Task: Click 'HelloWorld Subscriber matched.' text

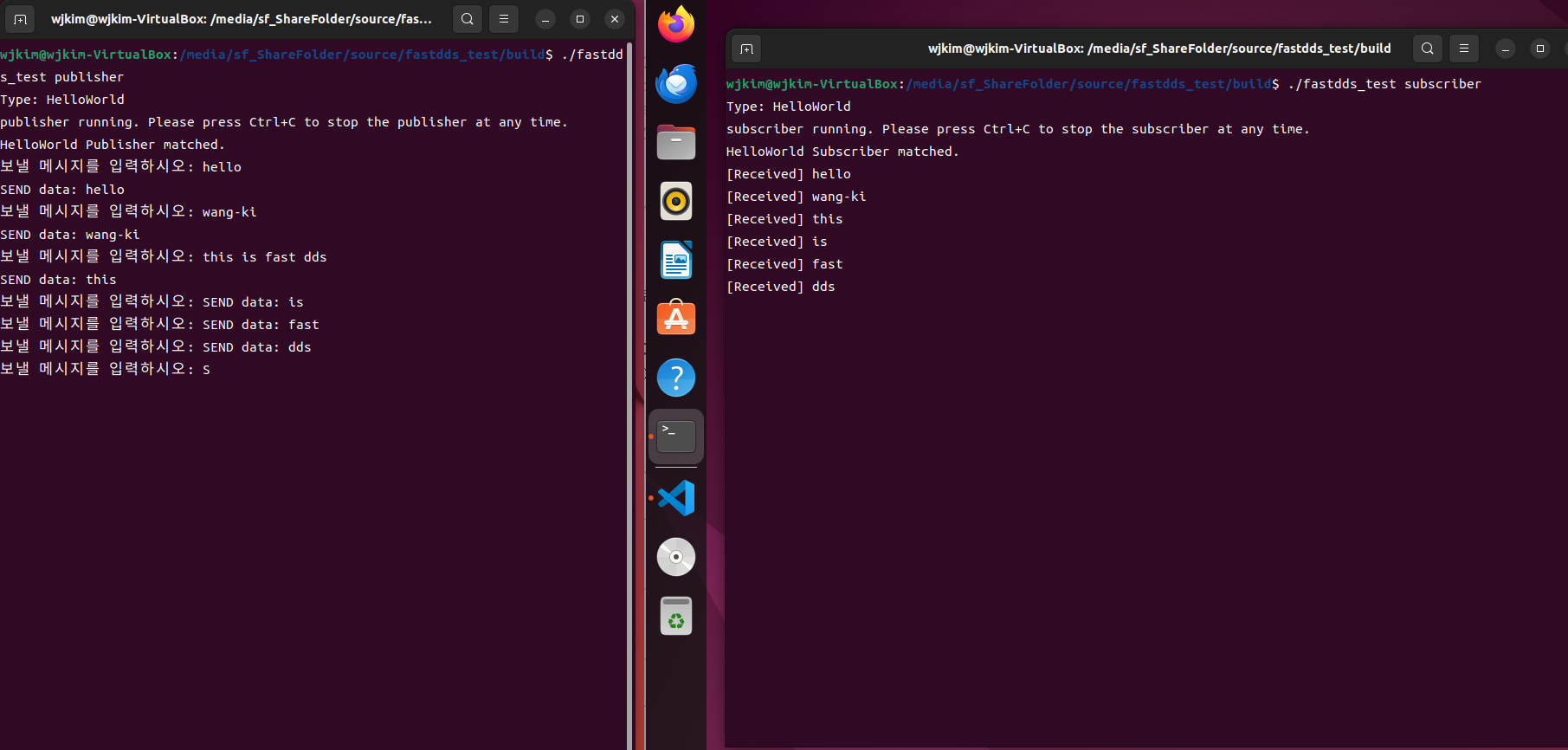Action: [842, 152]
